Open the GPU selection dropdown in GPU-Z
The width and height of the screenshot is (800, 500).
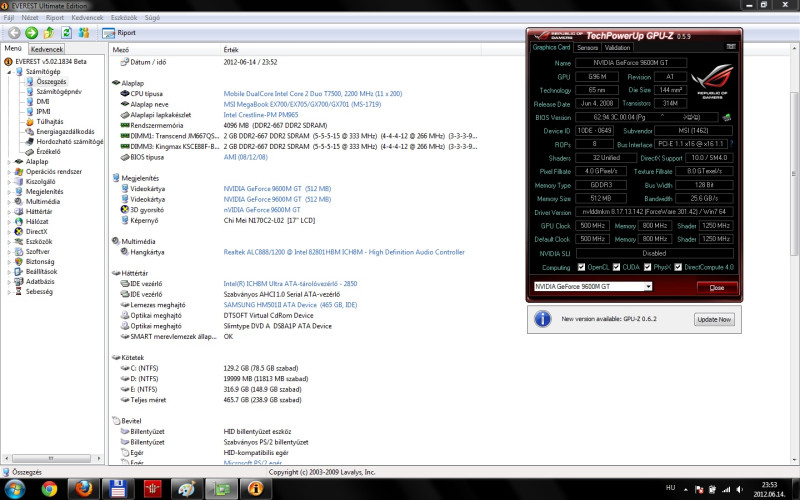(x=647, y=286)
